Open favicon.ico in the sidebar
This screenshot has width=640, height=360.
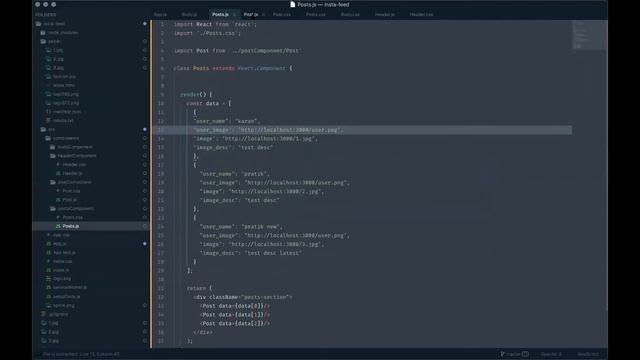pos(64,77)
